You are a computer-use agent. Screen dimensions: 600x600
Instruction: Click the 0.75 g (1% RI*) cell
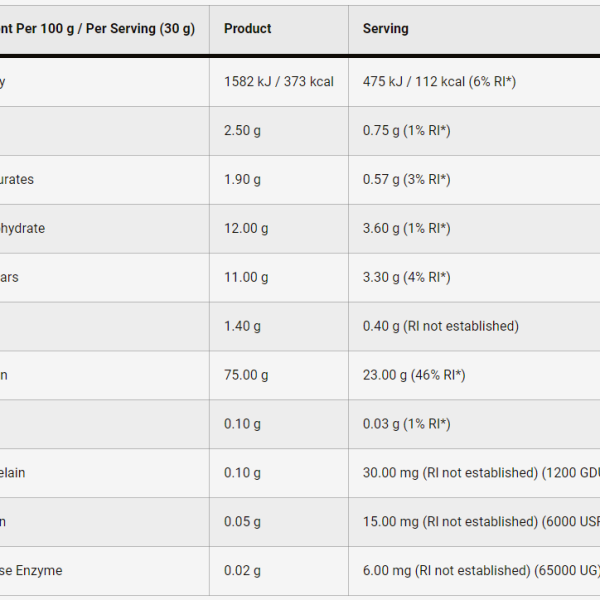click(406, 131)
